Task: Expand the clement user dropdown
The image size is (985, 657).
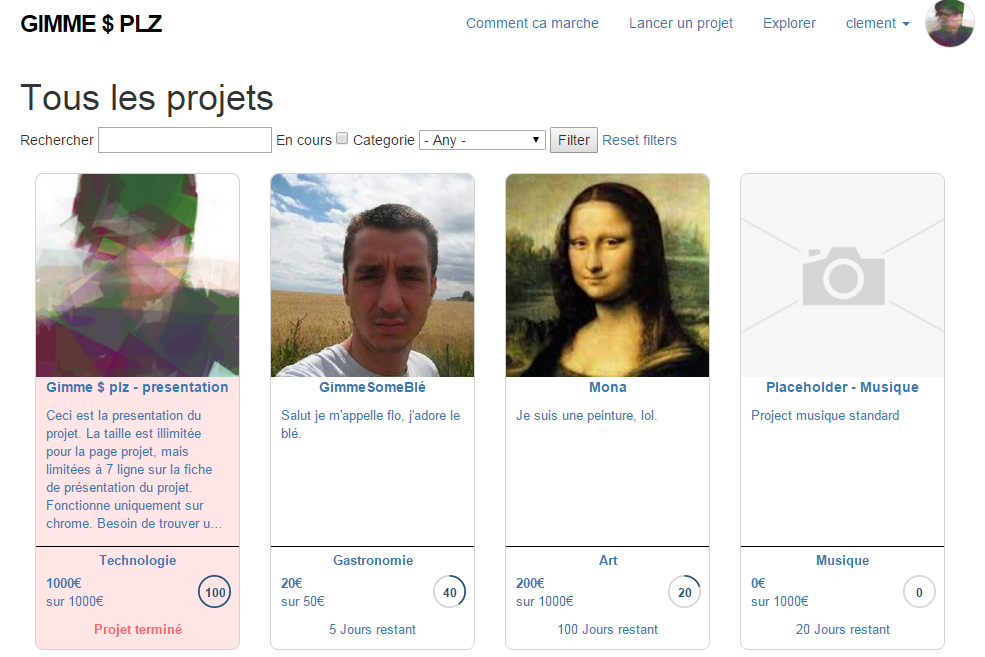Action: (878, 23)
